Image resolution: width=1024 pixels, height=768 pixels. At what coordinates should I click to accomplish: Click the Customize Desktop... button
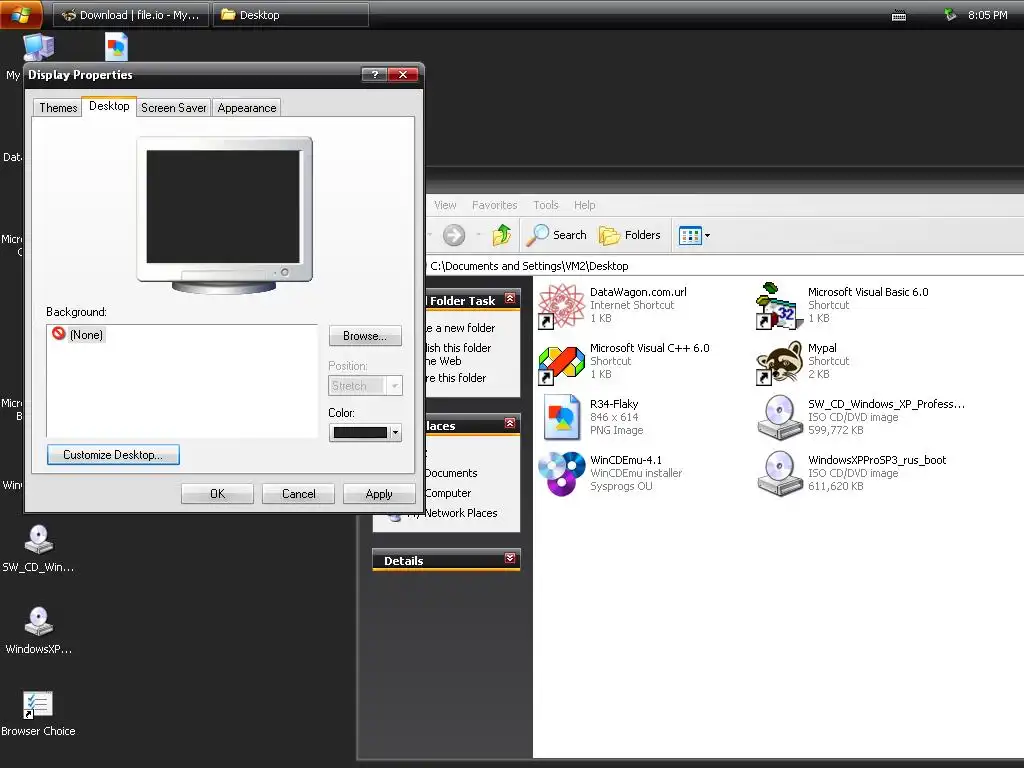113,455
